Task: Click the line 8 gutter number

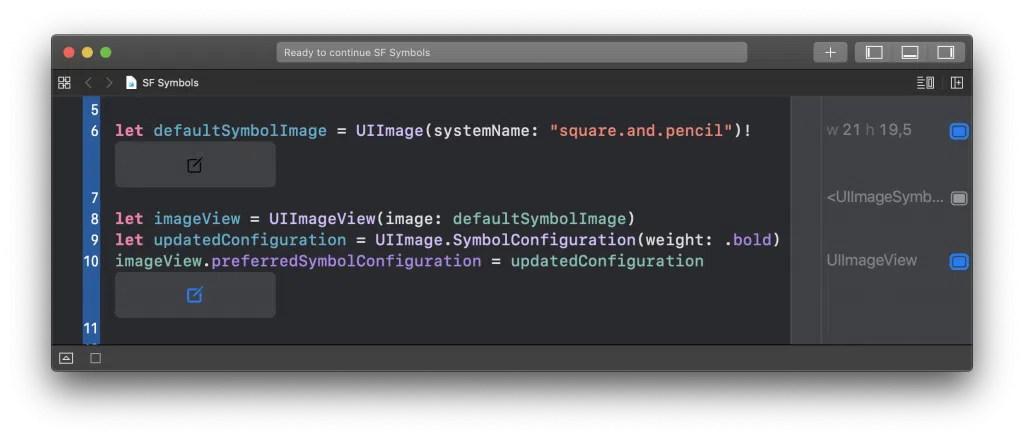Action: click(x=94, y=219)
